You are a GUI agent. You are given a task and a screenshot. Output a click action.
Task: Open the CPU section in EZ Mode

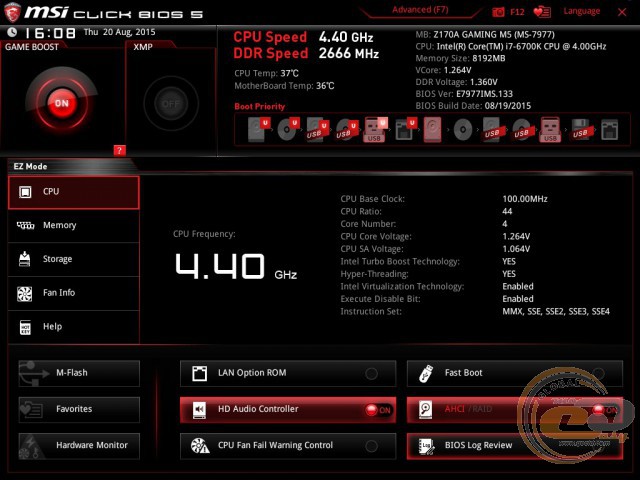[73, 192]
